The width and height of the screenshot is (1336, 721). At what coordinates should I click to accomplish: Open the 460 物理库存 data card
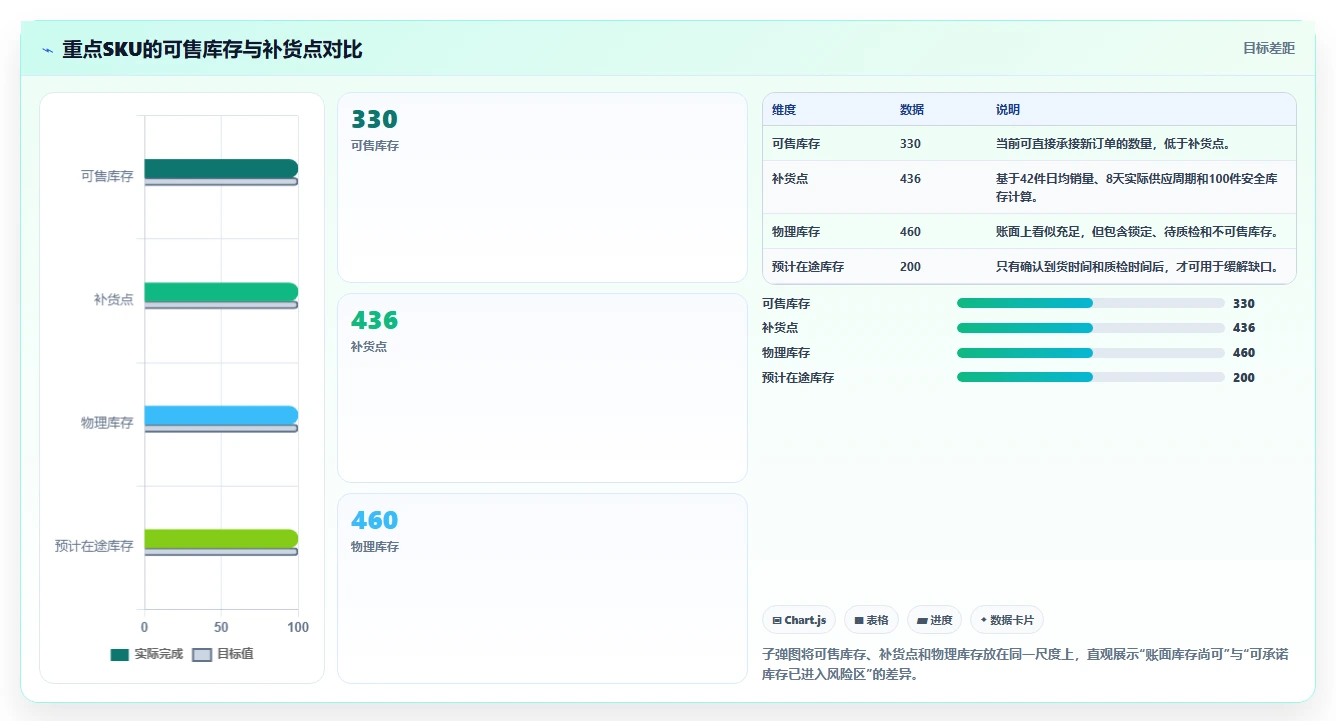point(542,588)
